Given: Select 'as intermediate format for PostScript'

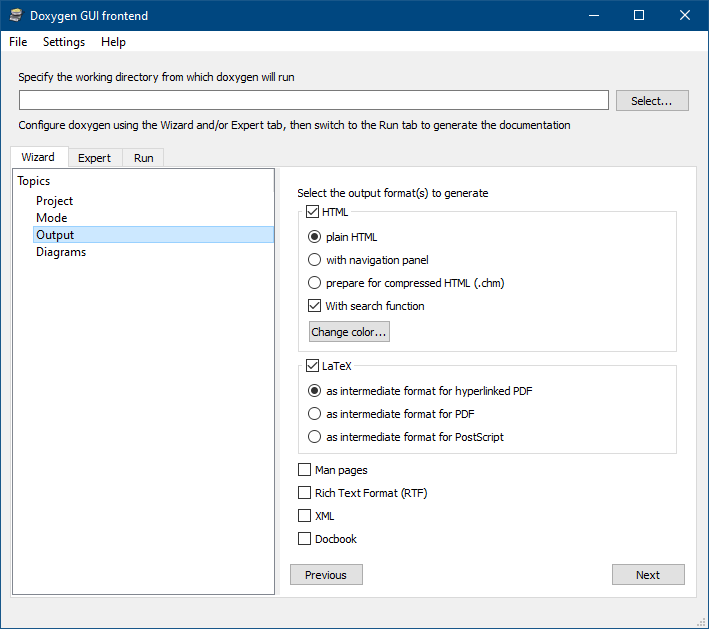Looking at the screenshot, I should pos(315,437).
